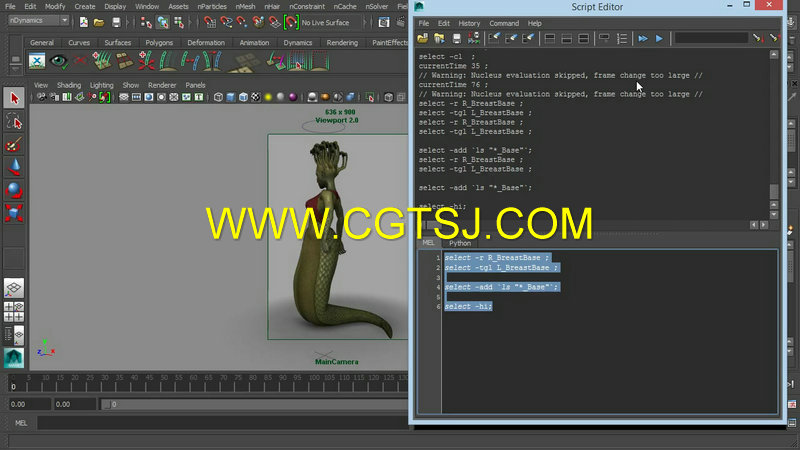Open the Polygons shelf tab

159,43
